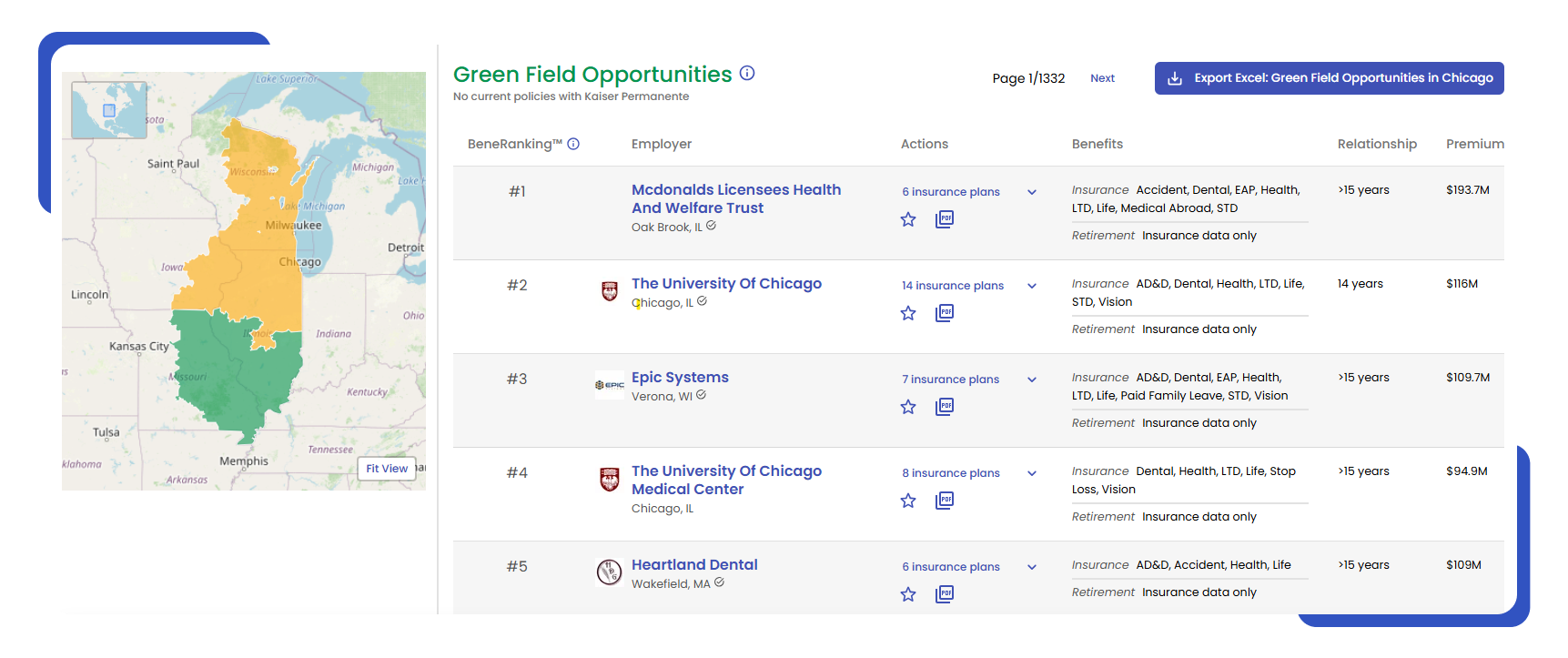Click the $109M premium value
This screenshot has height=658, width=1568.
click(1463, 565)
